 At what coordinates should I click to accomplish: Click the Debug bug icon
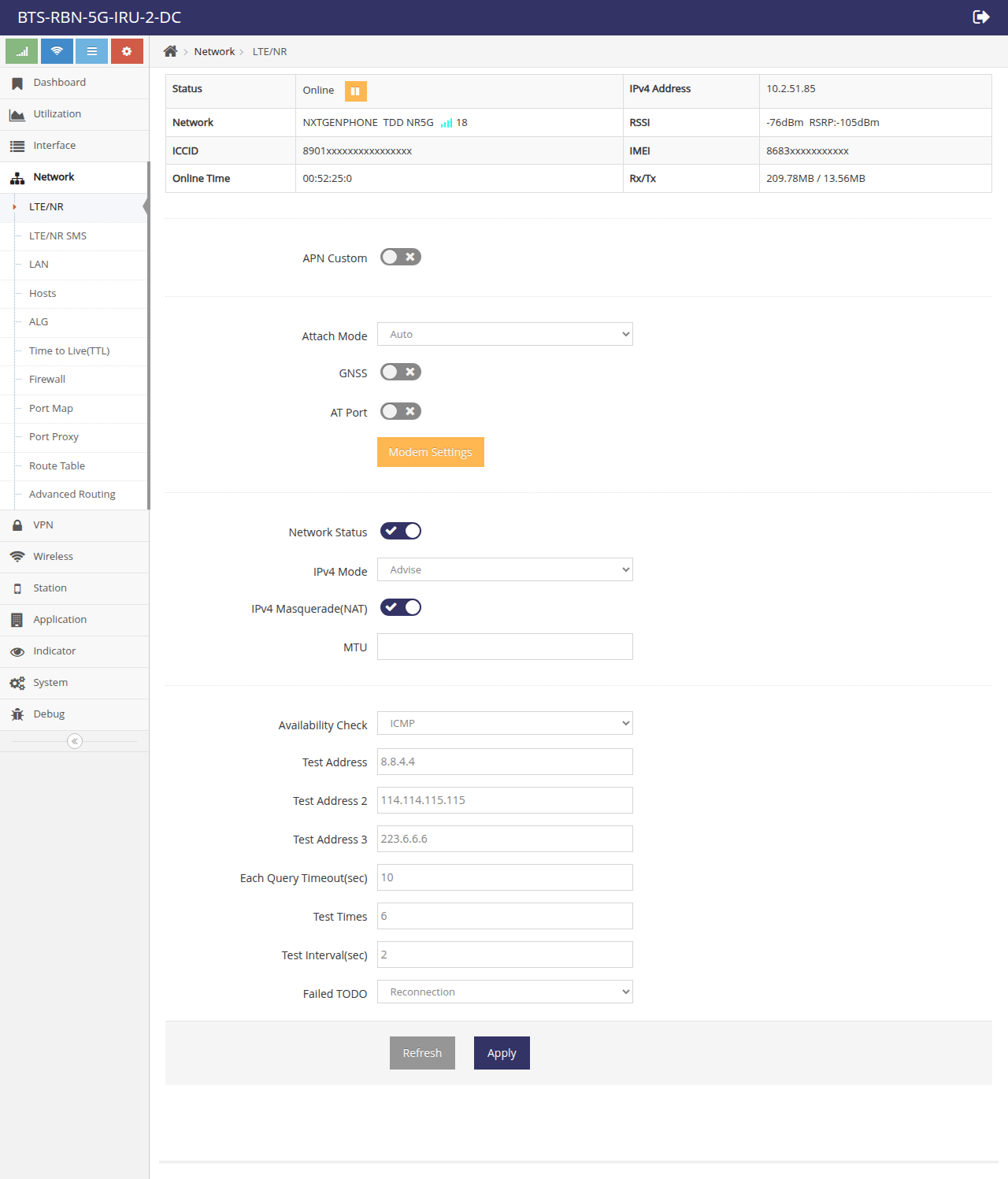coord(17,714)
